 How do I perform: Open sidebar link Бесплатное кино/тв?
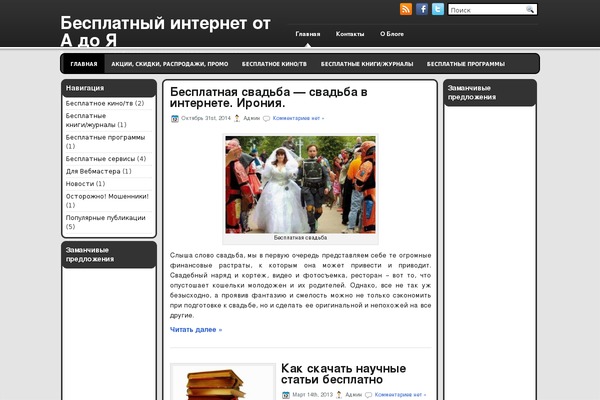[99, 103]
